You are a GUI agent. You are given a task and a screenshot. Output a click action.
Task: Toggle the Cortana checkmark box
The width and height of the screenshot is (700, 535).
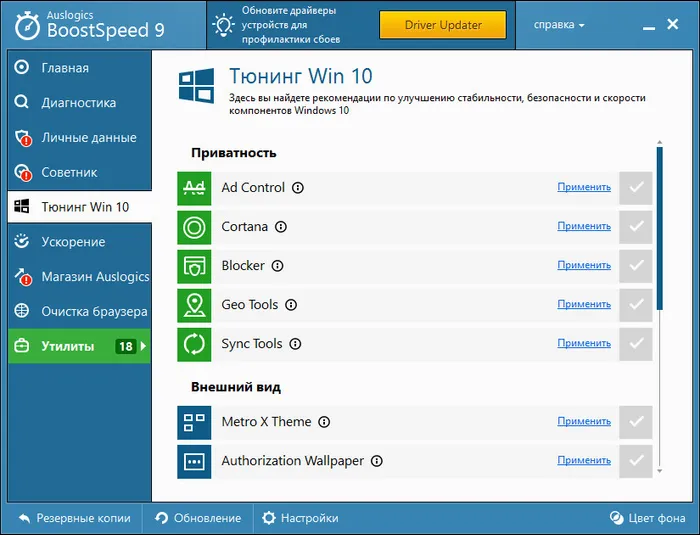[636, 227]
